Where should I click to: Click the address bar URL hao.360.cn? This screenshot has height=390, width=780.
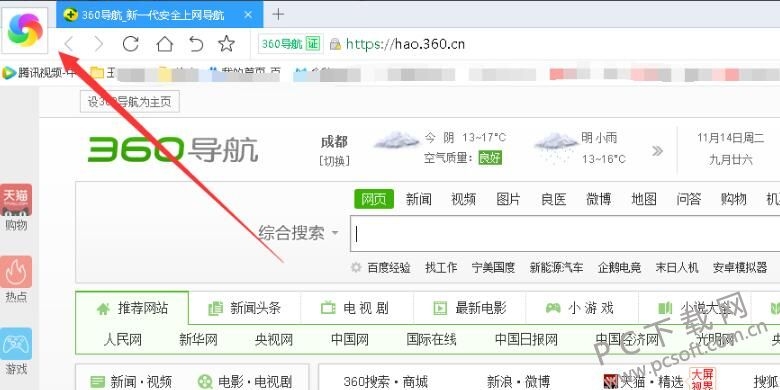tap(405, 44)
